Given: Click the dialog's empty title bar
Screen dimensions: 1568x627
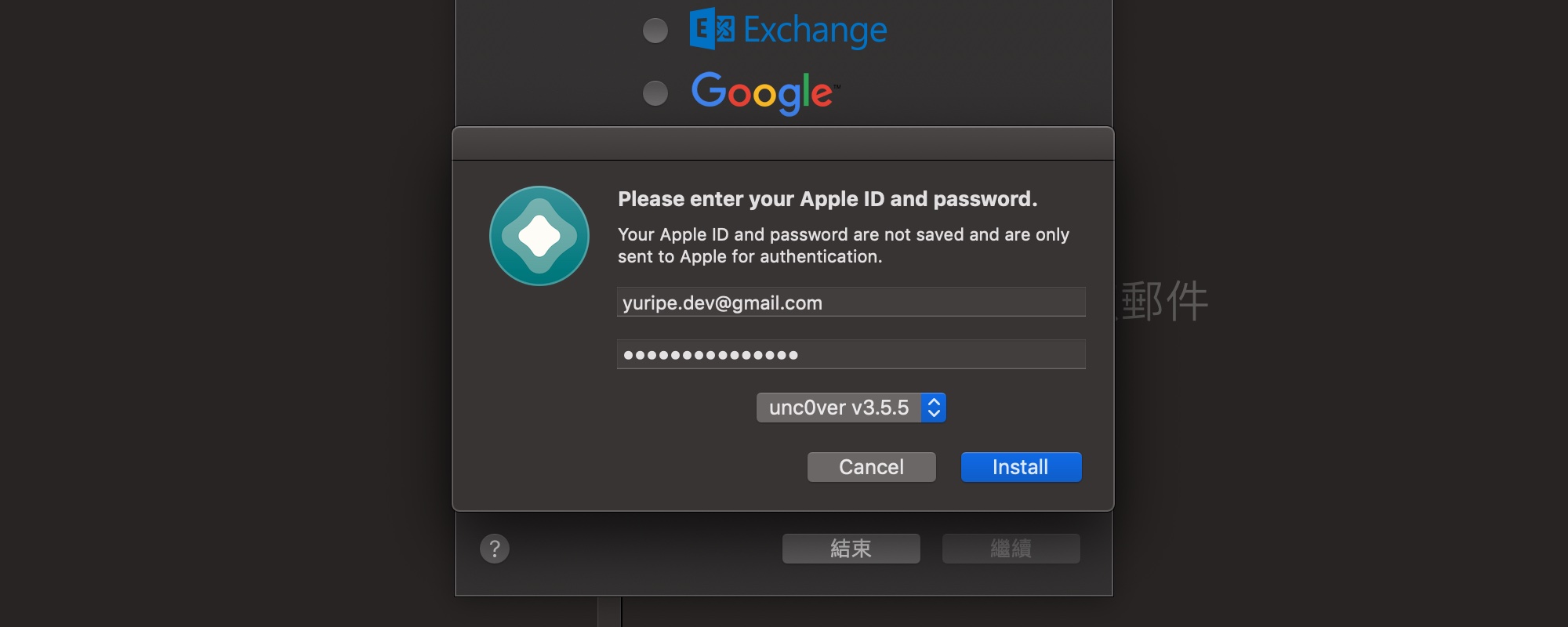Looking at the screenshot, I should tap(782, 144).
